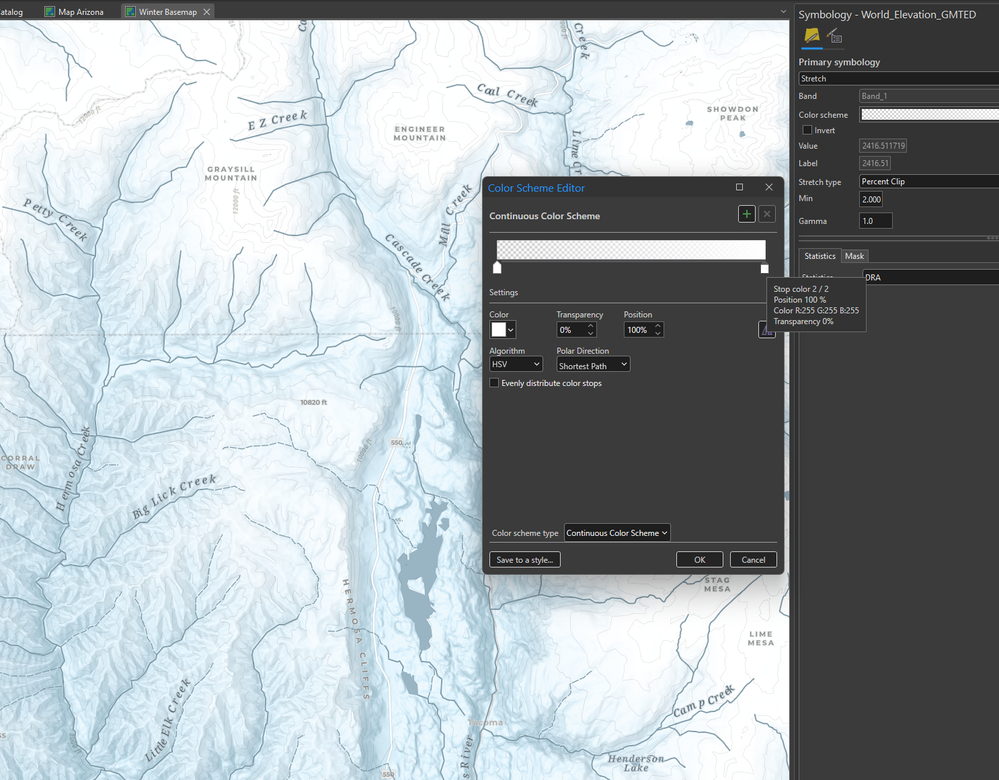The width and height of the screenshot is (999, 780).
Task: Click the disabled delete color stop icon
Action: [x=767, y=214]
